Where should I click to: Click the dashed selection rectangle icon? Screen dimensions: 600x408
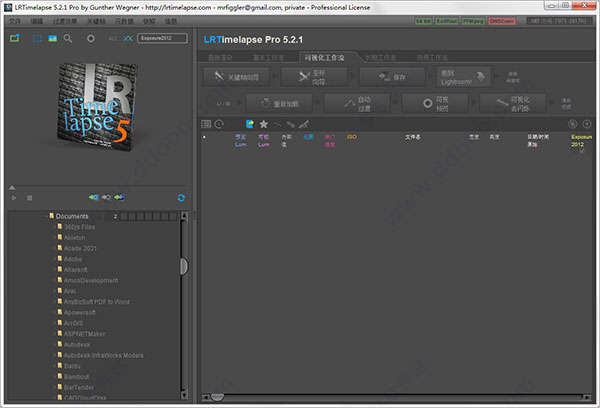coord(35,38)
